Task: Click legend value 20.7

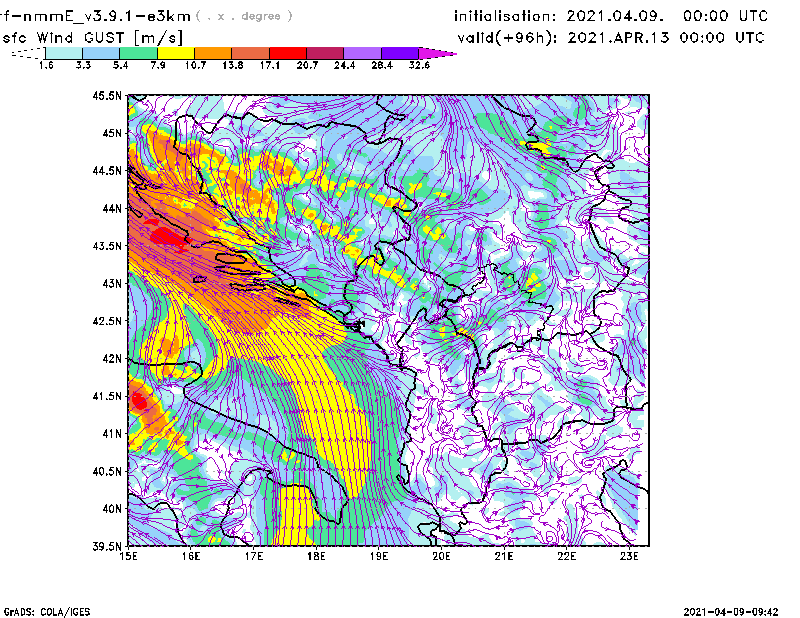Action: pyautogui.click(x=307, y=65)
